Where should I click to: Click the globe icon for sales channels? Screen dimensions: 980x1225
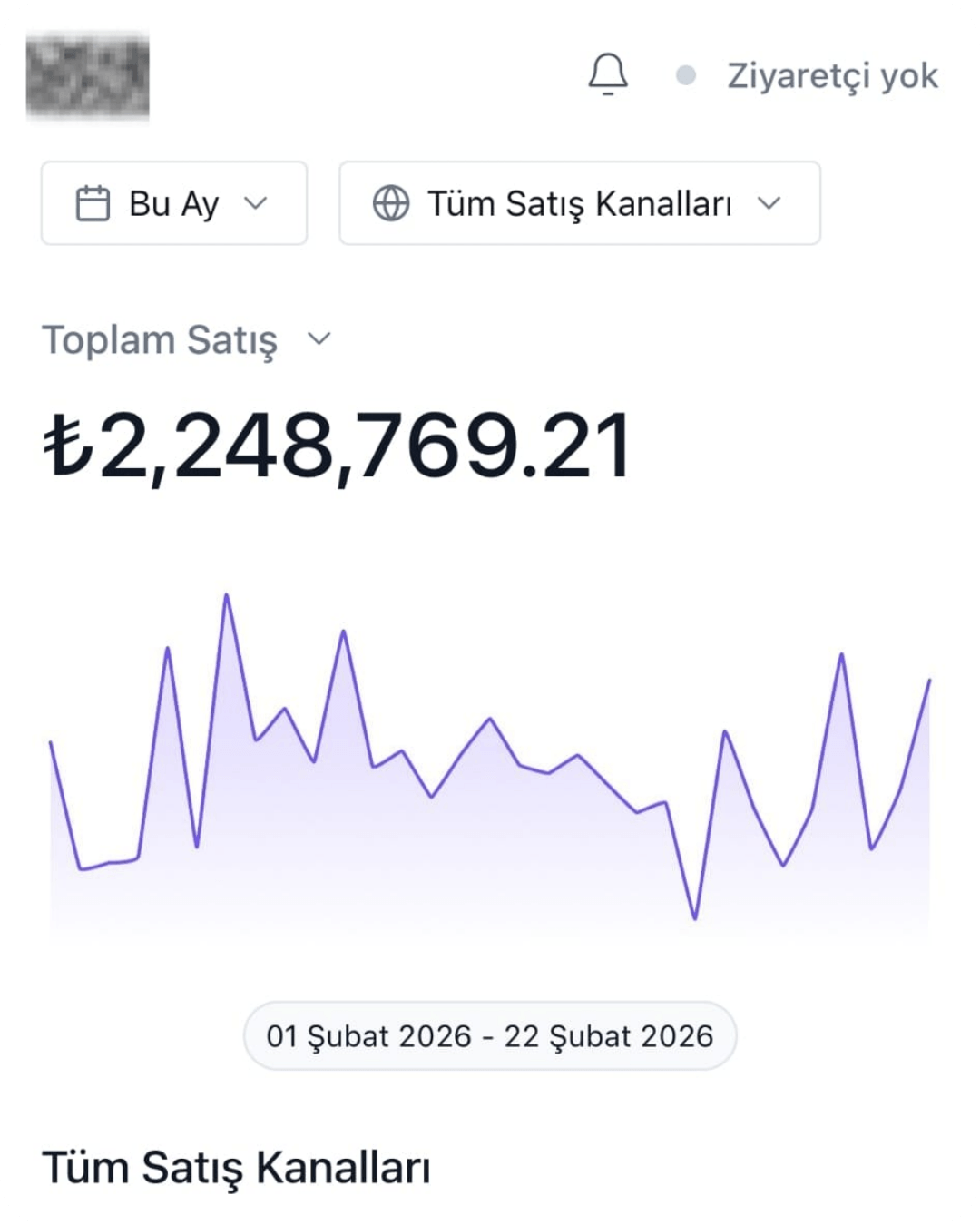coord(391,203)
